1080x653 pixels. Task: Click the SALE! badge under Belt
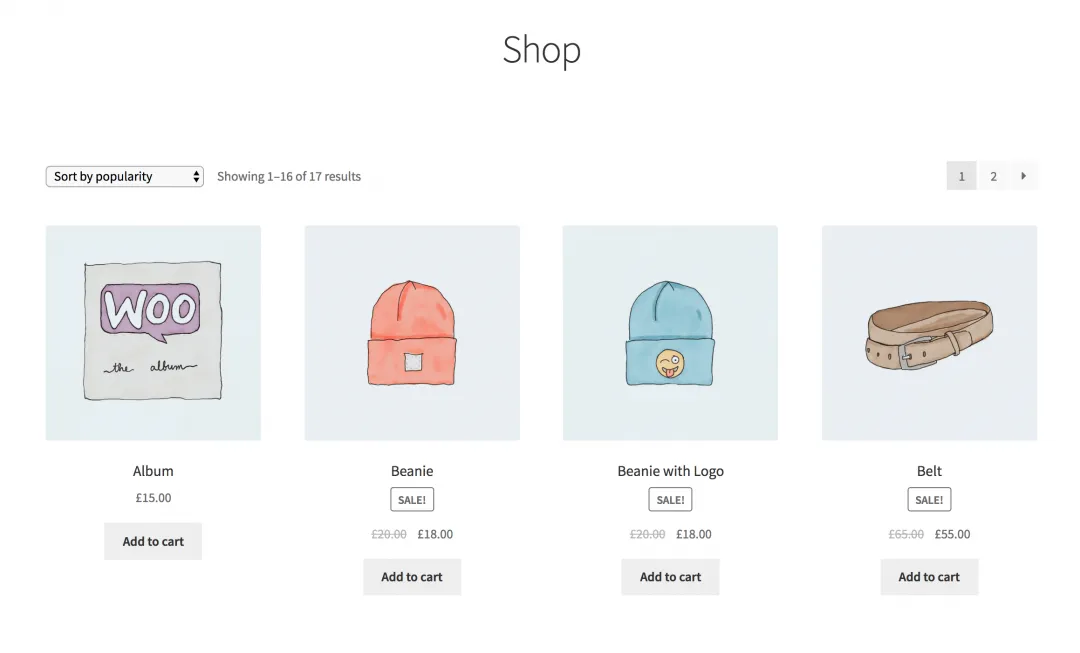[x=929, y=499]
